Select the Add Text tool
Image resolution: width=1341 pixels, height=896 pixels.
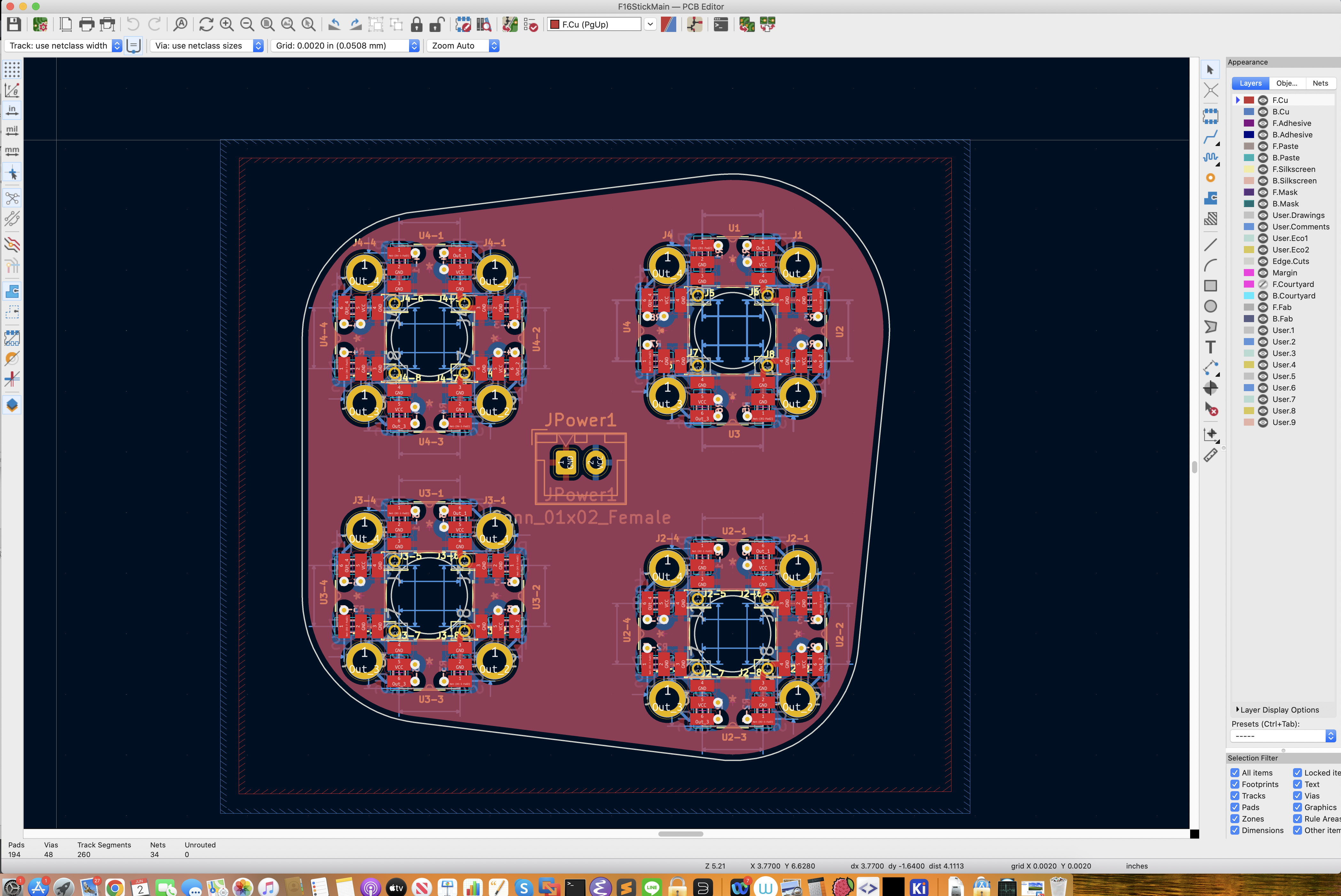(1210, 347)
